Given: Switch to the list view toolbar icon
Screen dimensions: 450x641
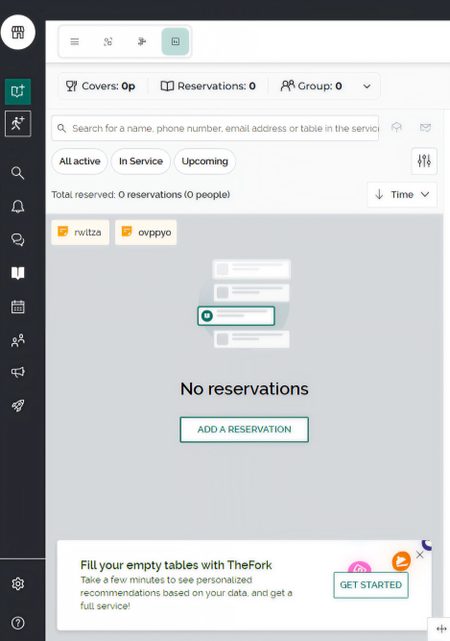Looking at the screenshot, I should pos(74,42).
